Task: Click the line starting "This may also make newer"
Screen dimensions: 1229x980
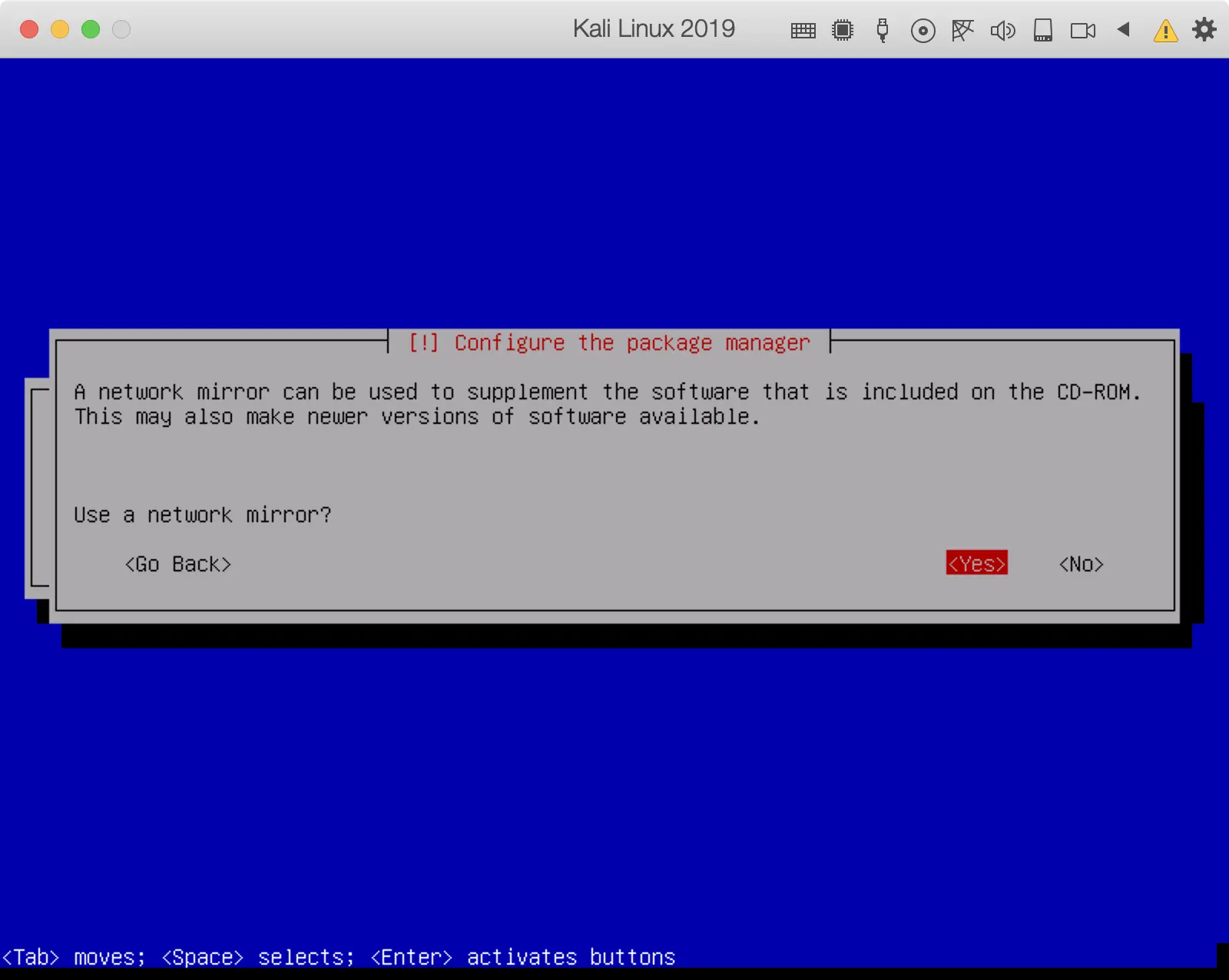Action: pyautogui.click(x=417, y=416)
